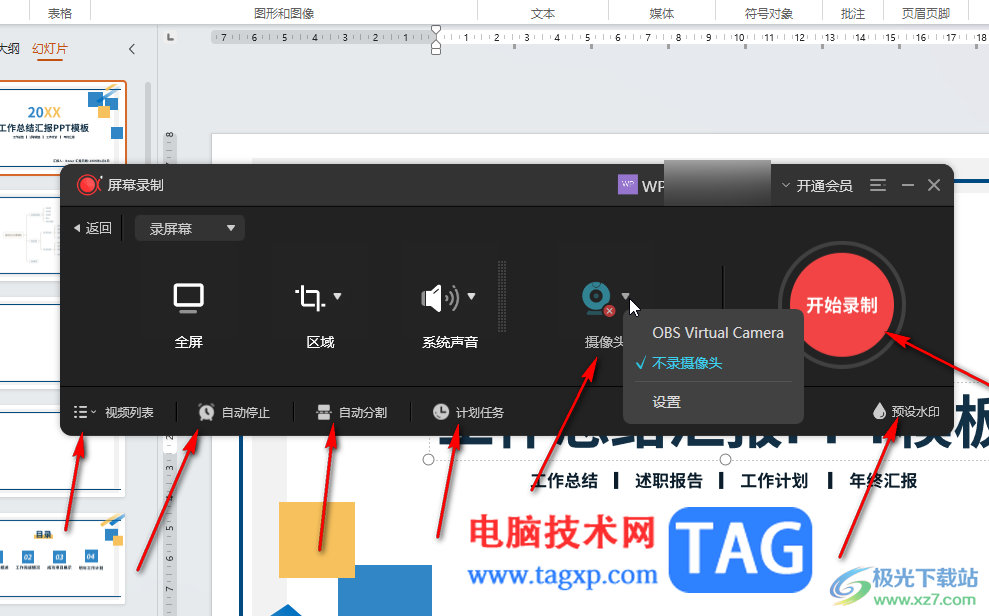989x616 pixels.
Task: Select the region crop icon
Action: (x=309, y=298)
